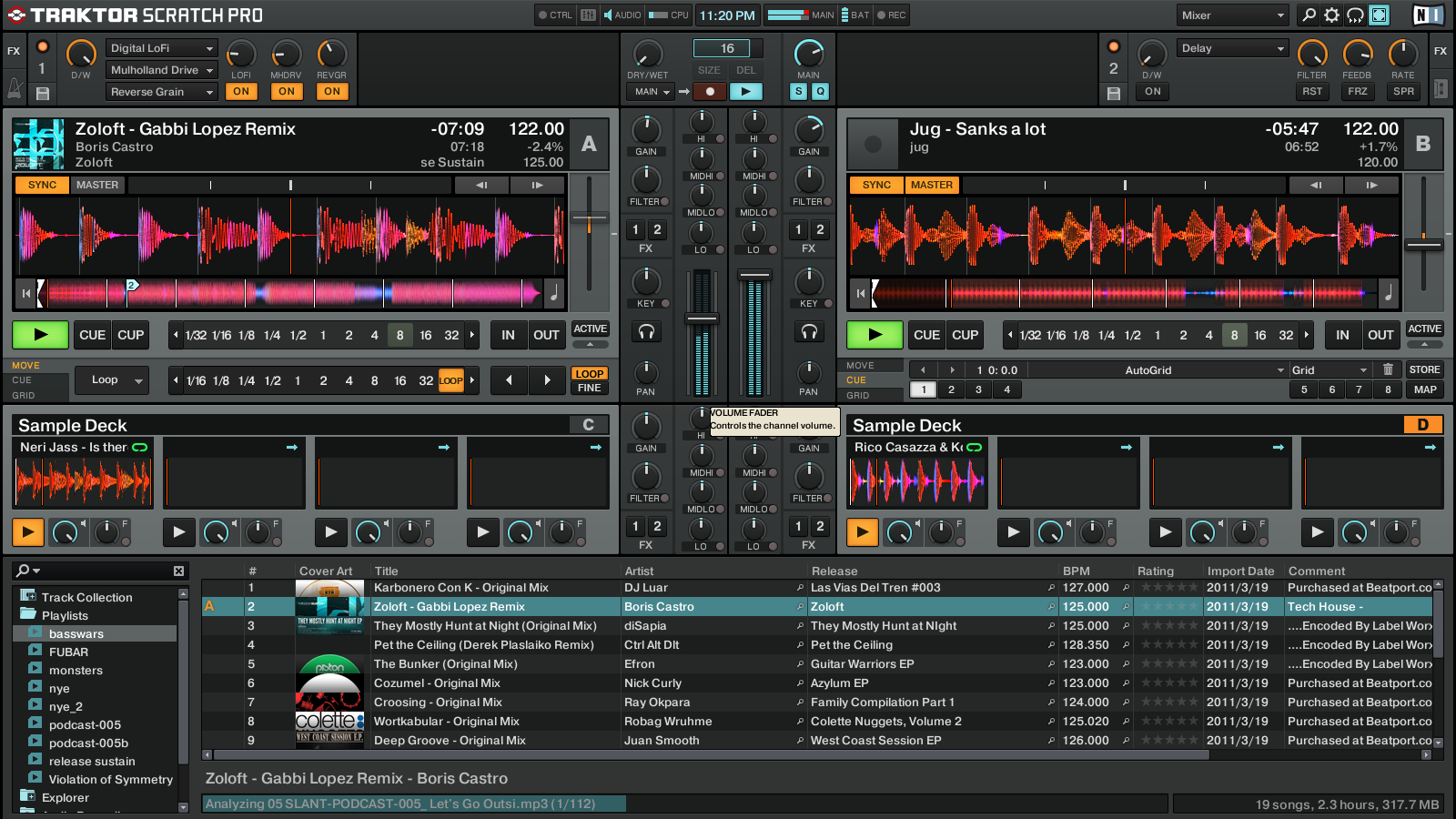Select CUE tab on Deck A panel

tap(22, 380)
